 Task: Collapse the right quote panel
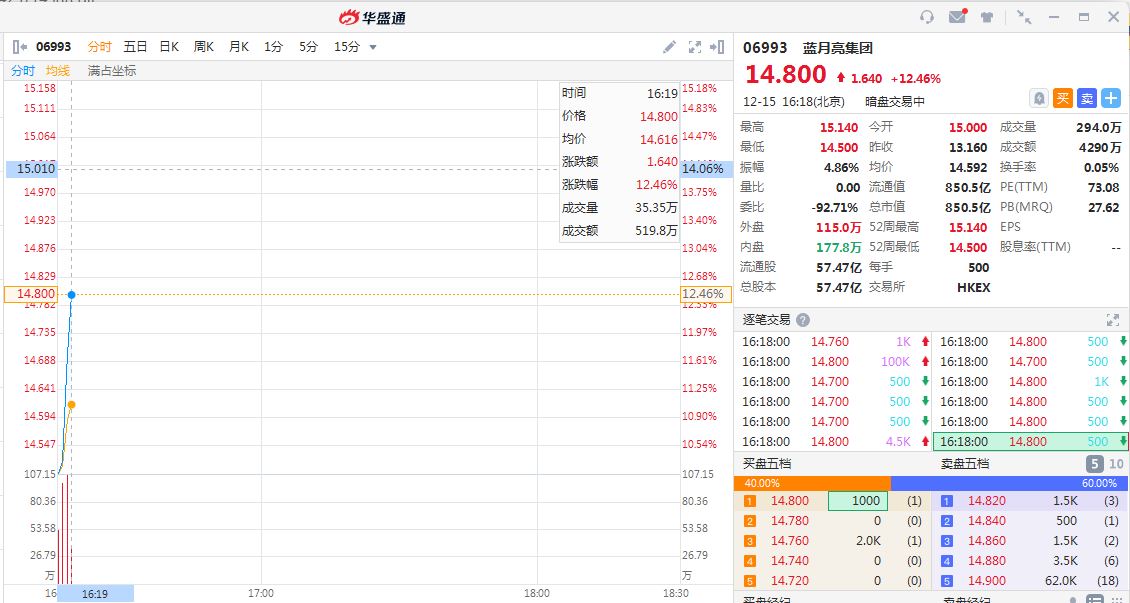coord(717,47)
